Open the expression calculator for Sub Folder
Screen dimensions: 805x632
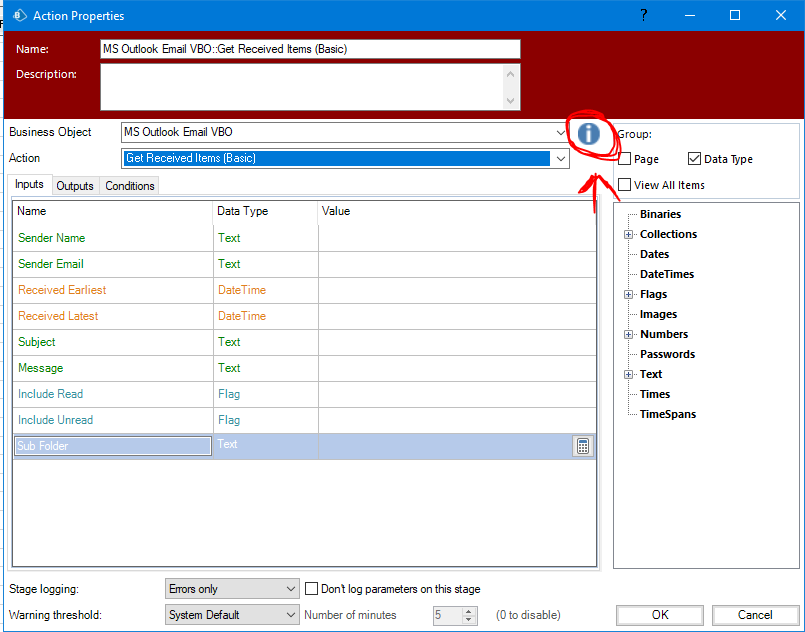coord(583,446)
